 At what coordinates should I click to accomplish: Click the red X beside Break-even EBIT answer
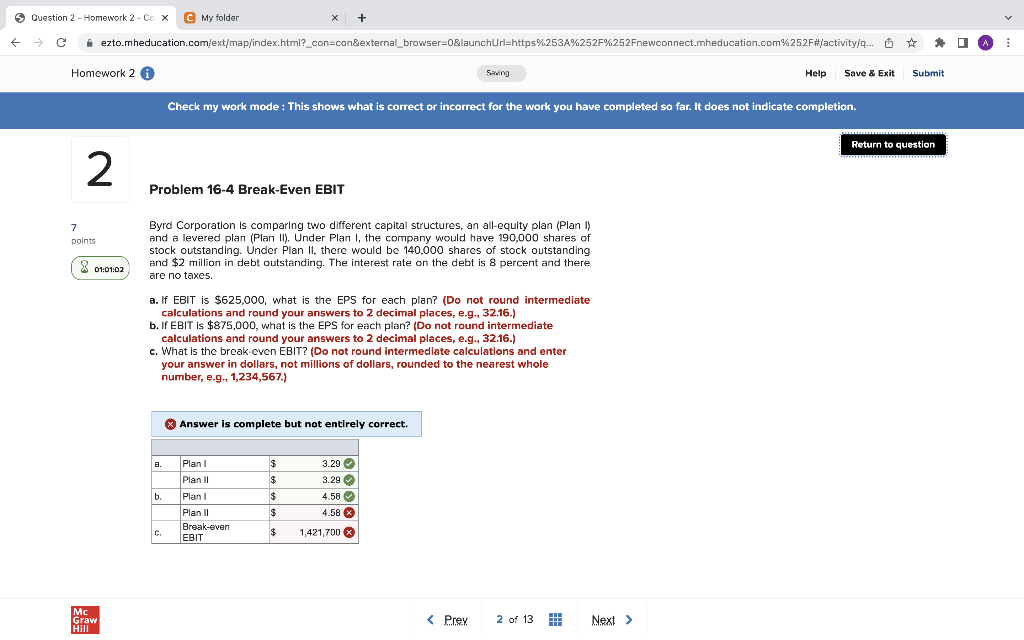[349, 532]
